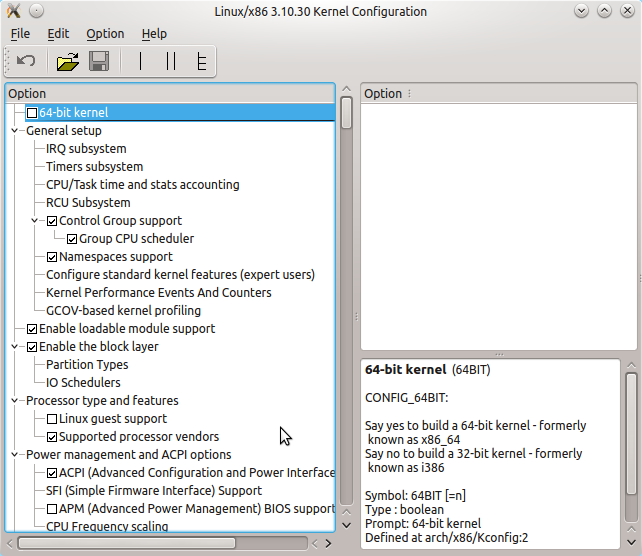Viewport: 642px width, 556px height.
Task: Select the CPU Frequency scaling entry
Action: 107,527
